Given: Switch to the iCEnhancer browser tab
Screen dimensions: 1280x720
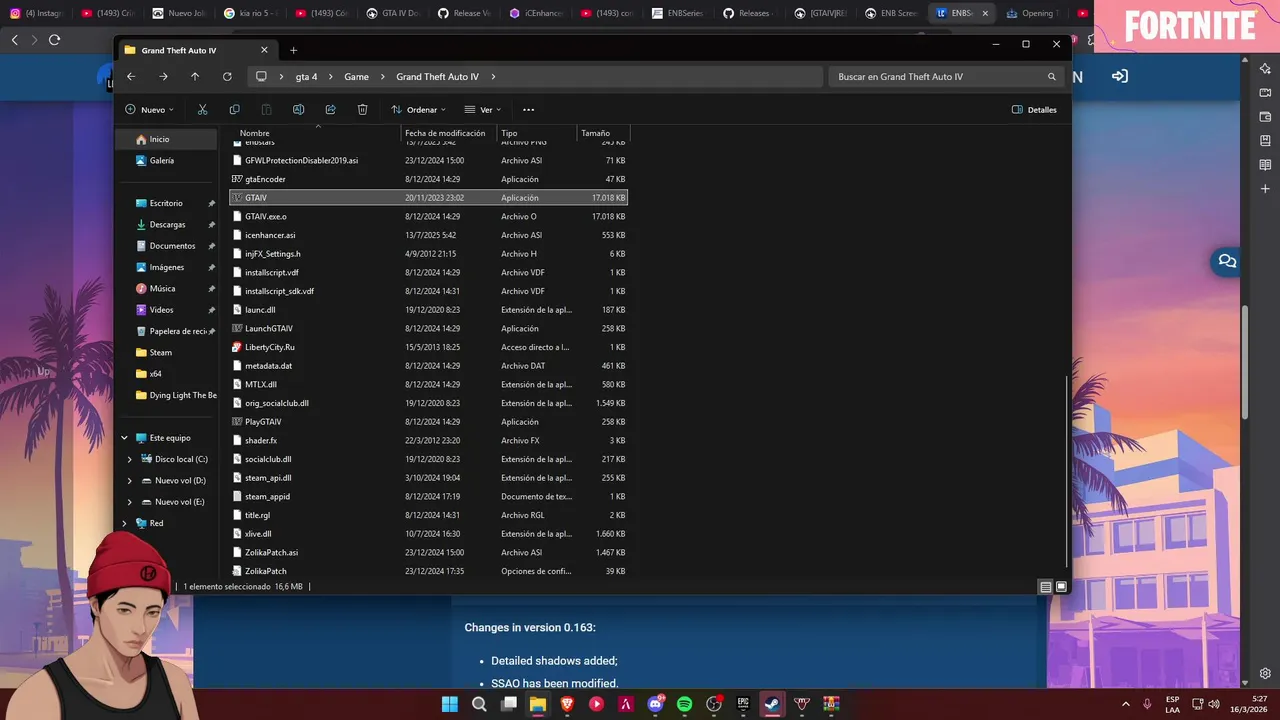Looking at the screenshot, I should [x=536, y=13].
